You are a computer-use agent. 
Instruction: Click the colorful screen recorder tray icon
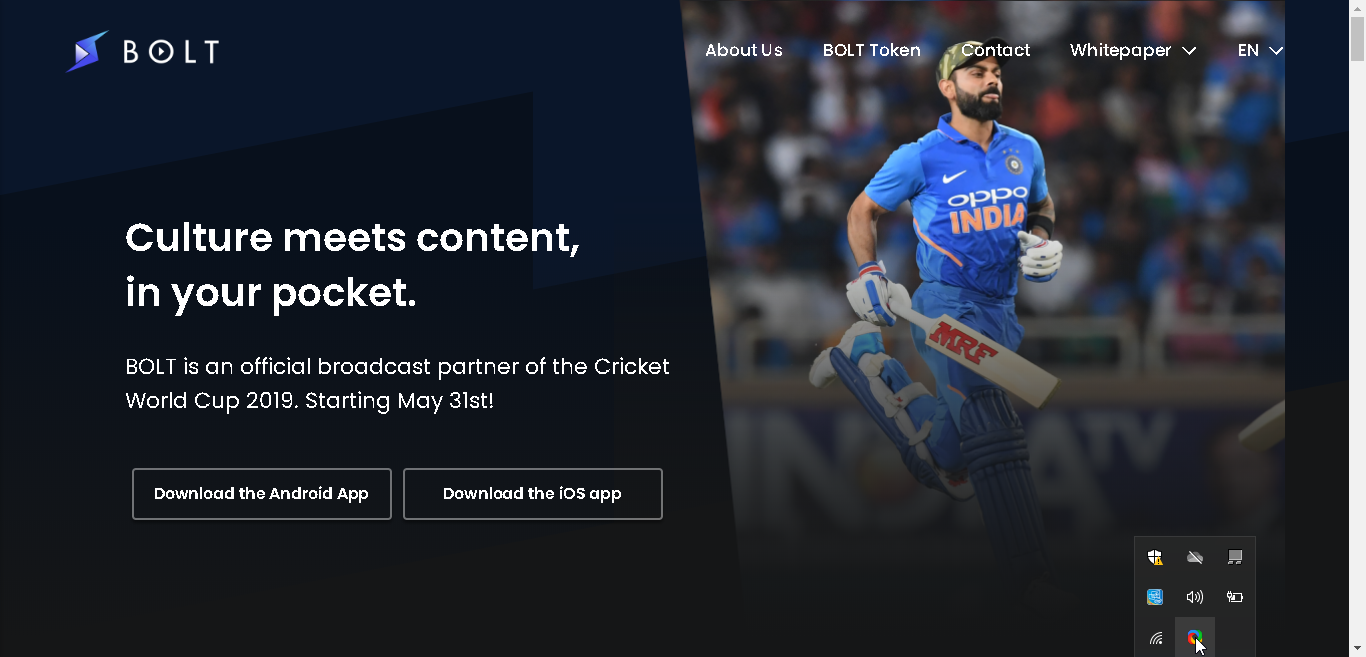1195,637
